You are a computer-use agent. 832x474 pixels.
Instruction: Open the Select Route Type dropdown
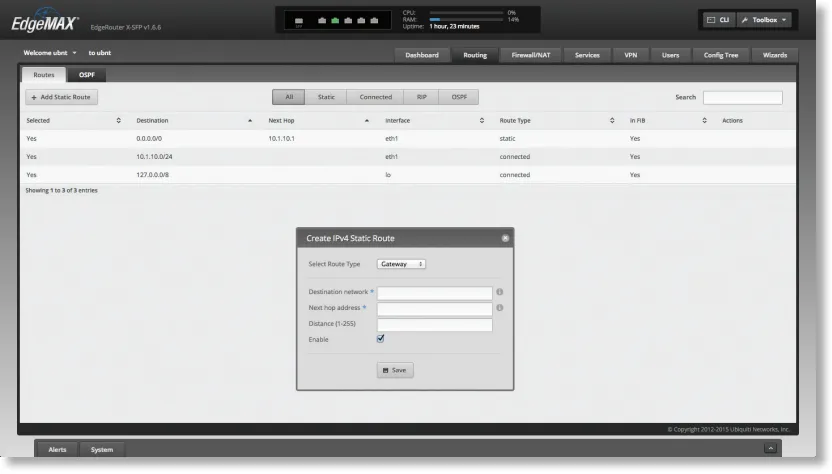click(x=402, y=264)
